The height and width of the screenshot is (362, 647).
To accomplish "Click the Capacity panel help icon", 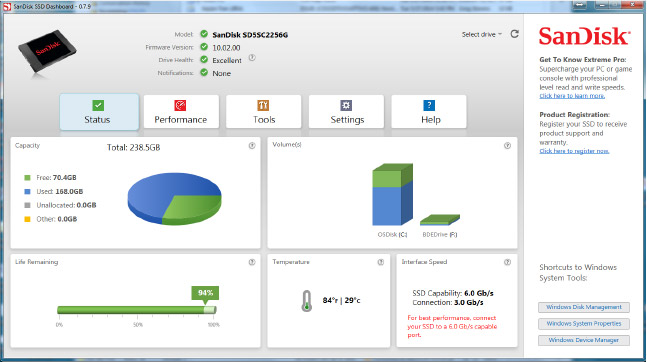I will (x=252, y=145).
